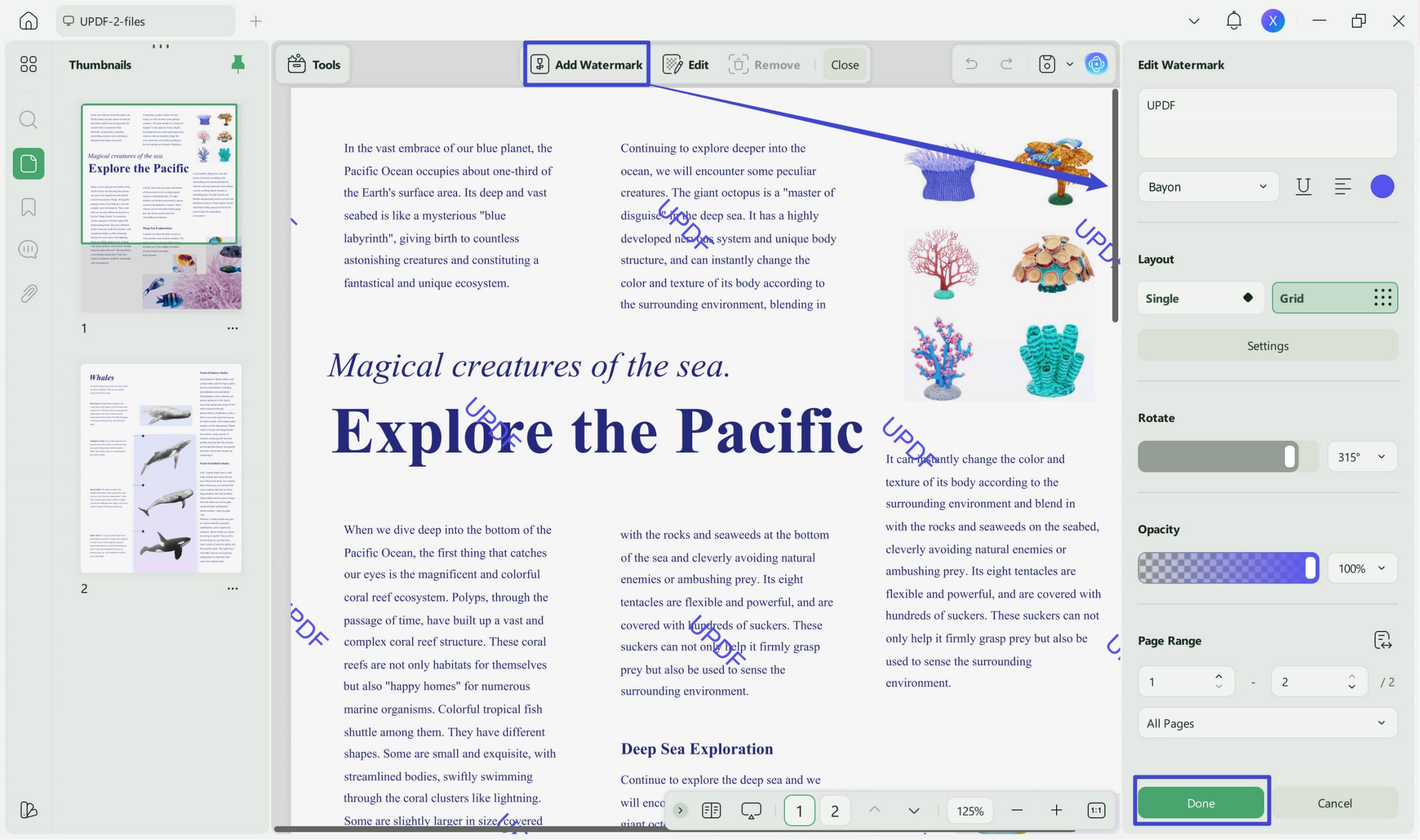Open options for page 2 thumbnail
This screenshot has height=840, width=1420.
coord(232,588)
